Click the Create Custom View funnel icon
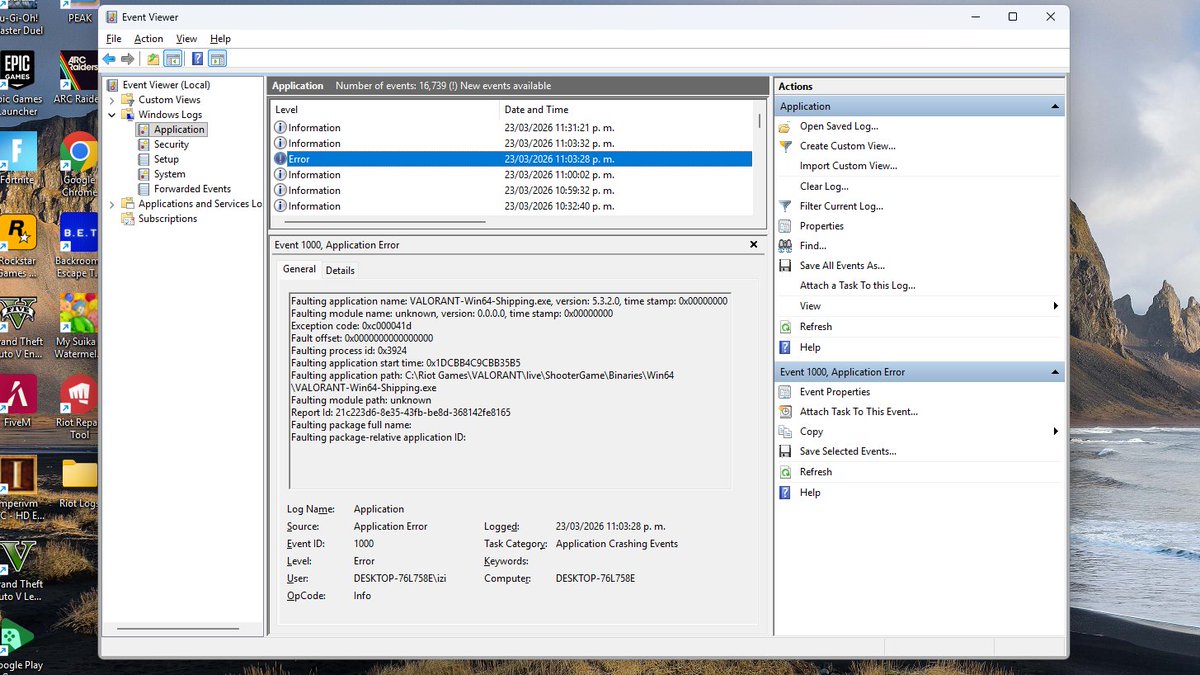 click(785, 146)
